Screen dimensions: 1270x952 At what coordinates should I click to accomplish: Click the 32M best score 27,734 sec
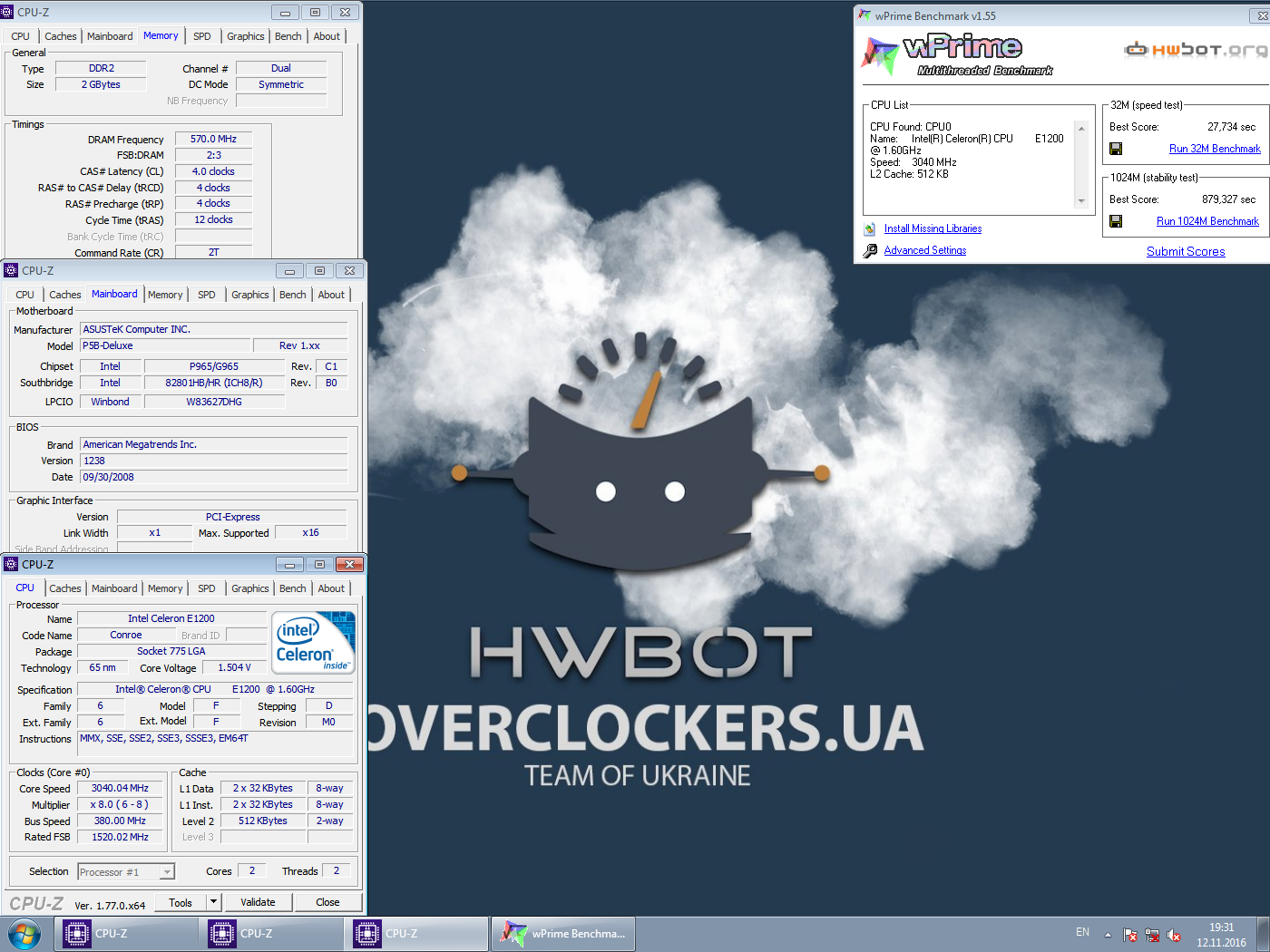coord(1231,127)
